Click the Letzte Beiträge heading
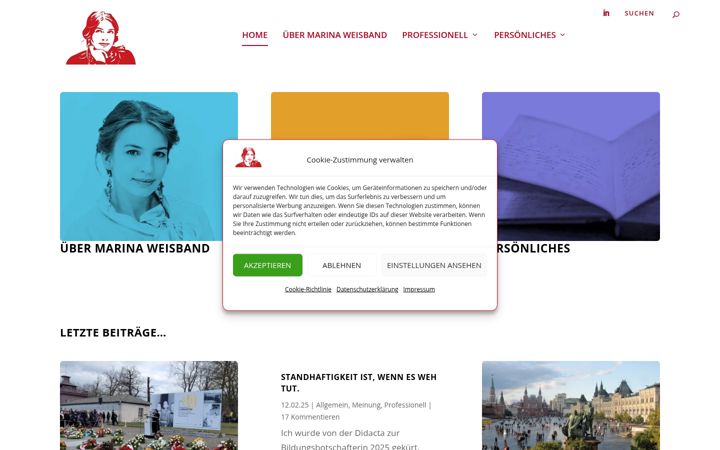This screenshot has height=450, width=720. tap(113, 332)
